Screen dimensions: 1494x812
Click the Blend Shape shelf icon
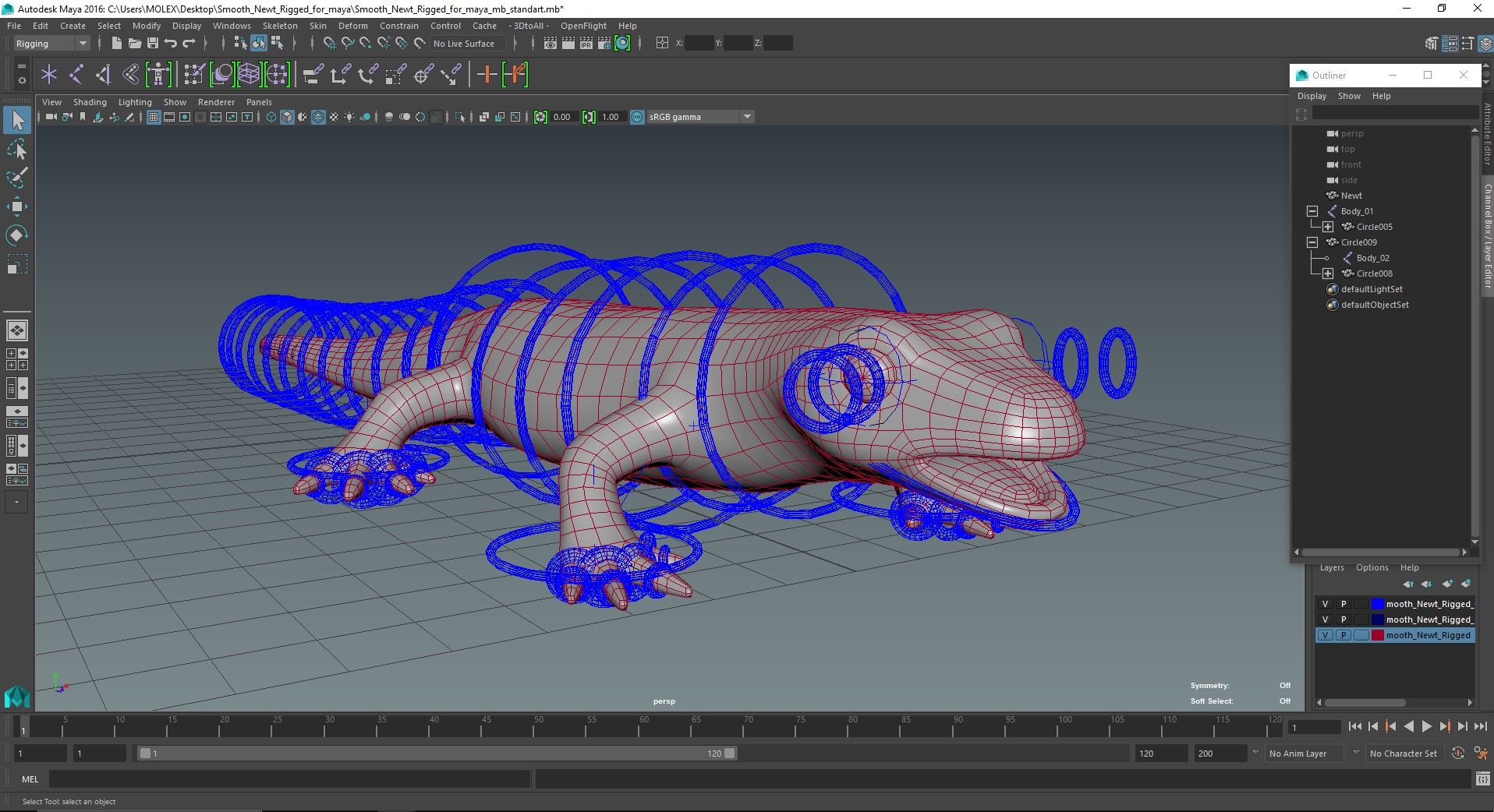click(x=221, y=75)
